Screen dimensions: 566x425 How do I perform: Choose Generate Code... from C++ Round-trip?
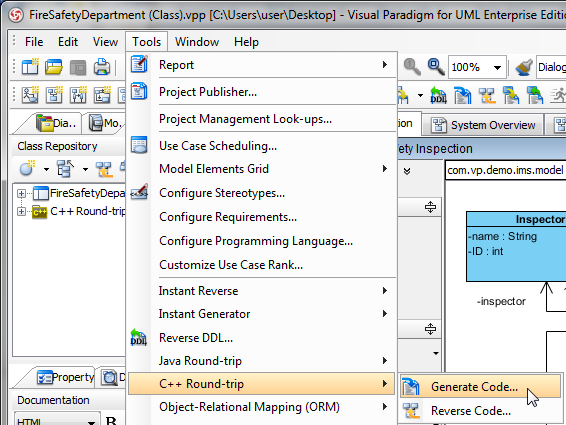(x=480, y=387)
